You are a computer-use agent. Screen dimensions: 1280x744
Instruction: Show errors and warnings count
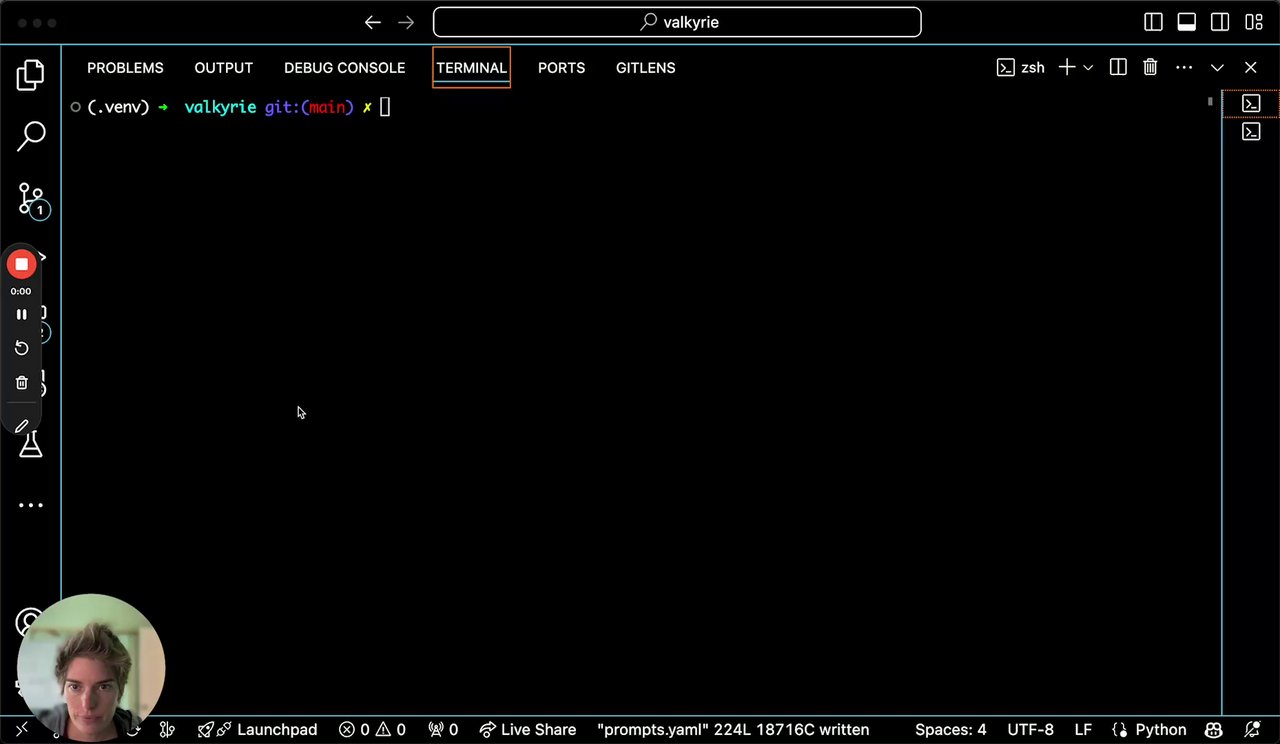[x=372, y=730]
